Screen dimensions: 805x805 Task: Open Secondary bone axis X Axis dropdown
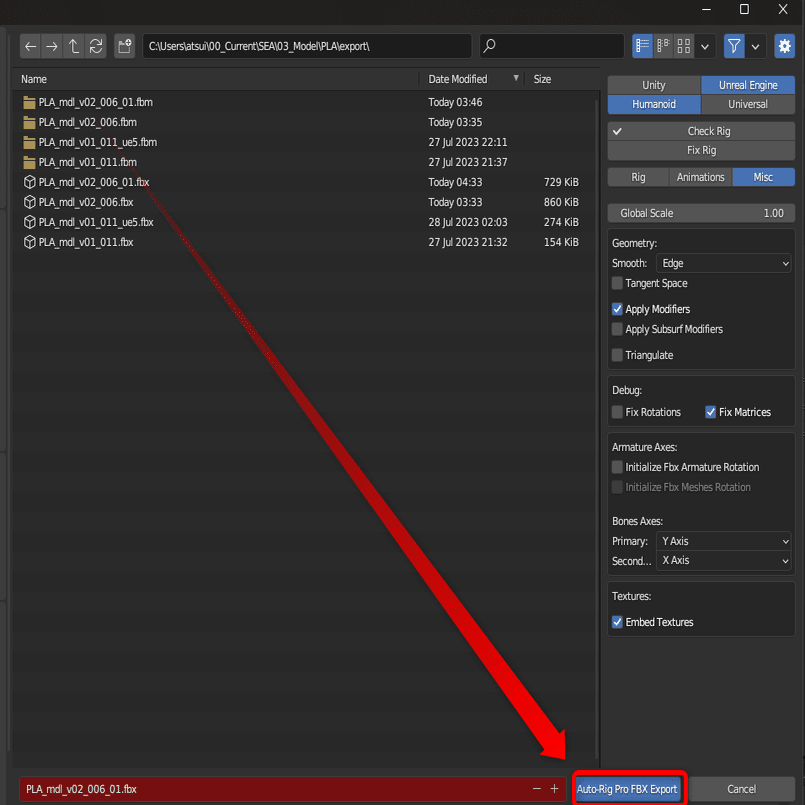pos(723,561)
